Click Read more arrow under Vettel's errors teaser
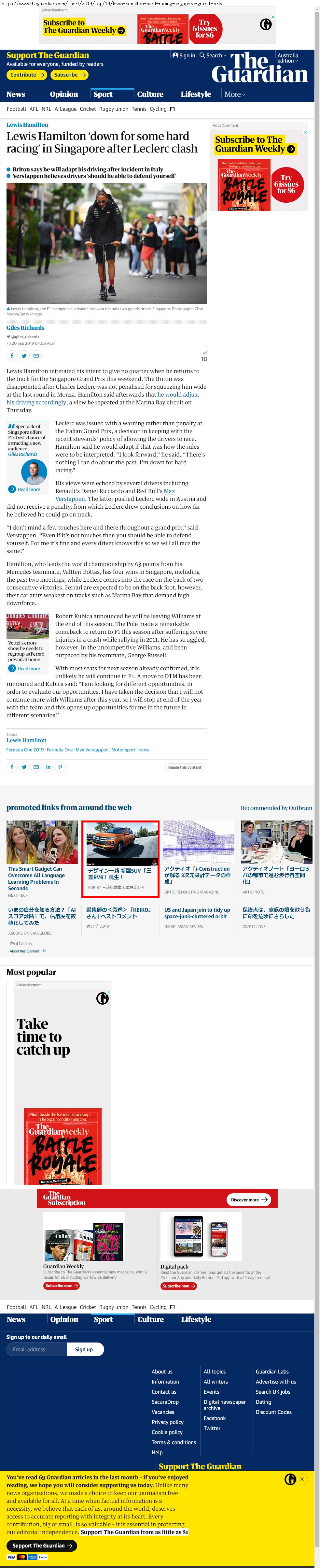This screenshot has height=1568, width=320. [12, 668]
